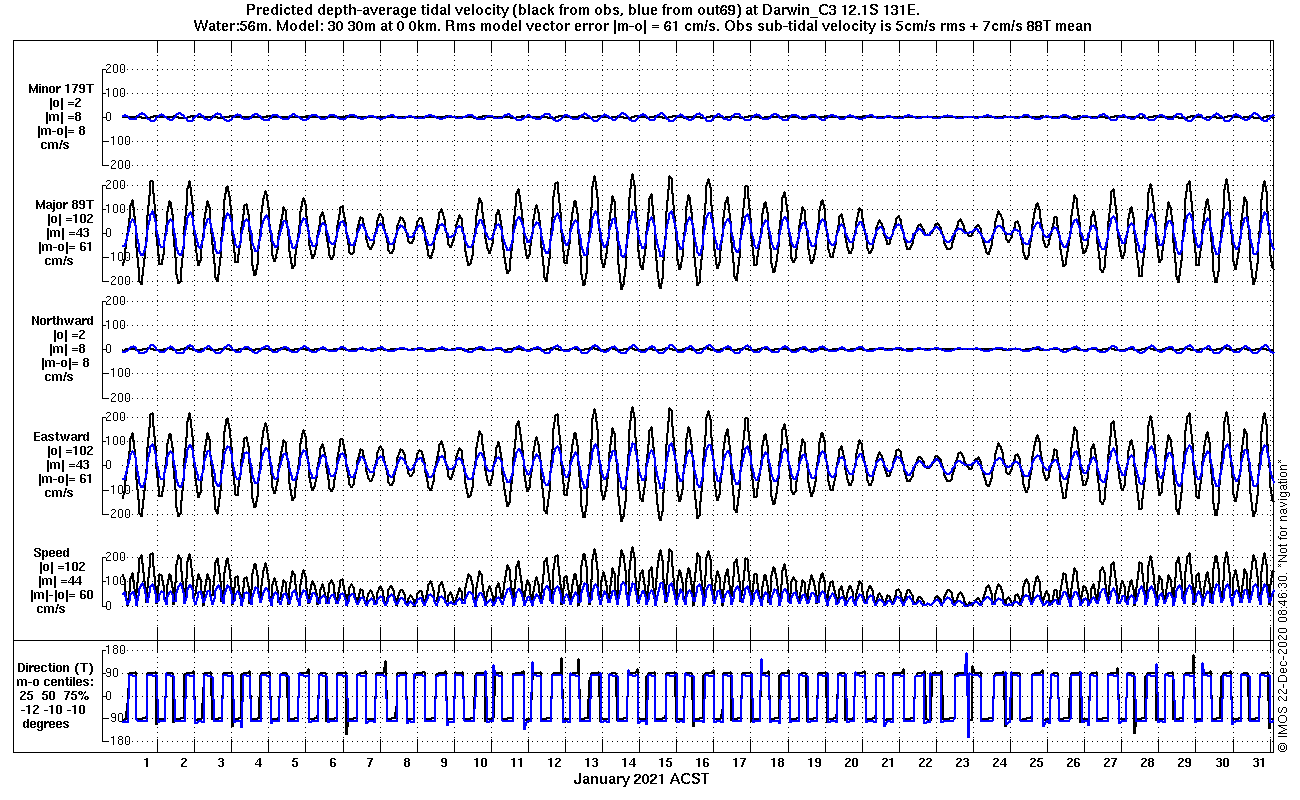Select the -90 tick of the Direction panel

point(115,718)
